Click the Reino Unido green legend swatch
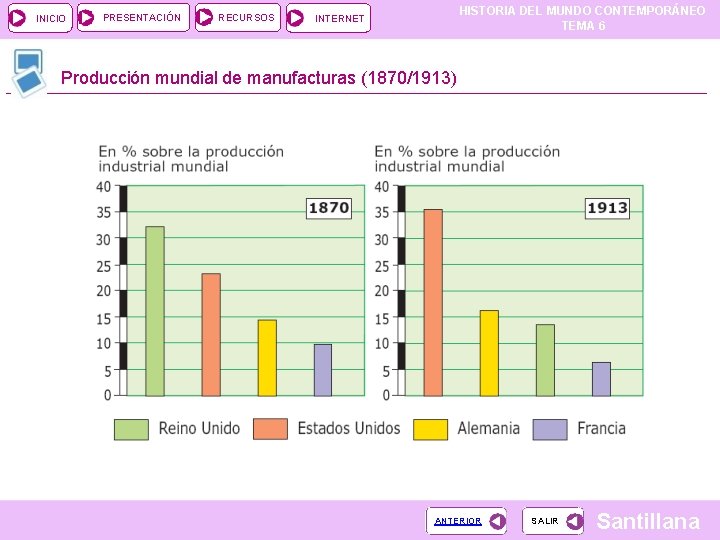 coord(131,429)
